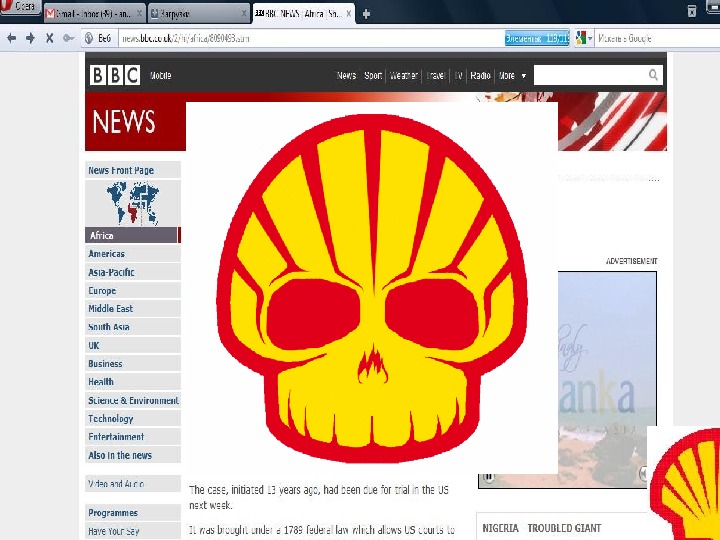
Task: Open search engine dropdown arrow
Action: click(590, 38)
